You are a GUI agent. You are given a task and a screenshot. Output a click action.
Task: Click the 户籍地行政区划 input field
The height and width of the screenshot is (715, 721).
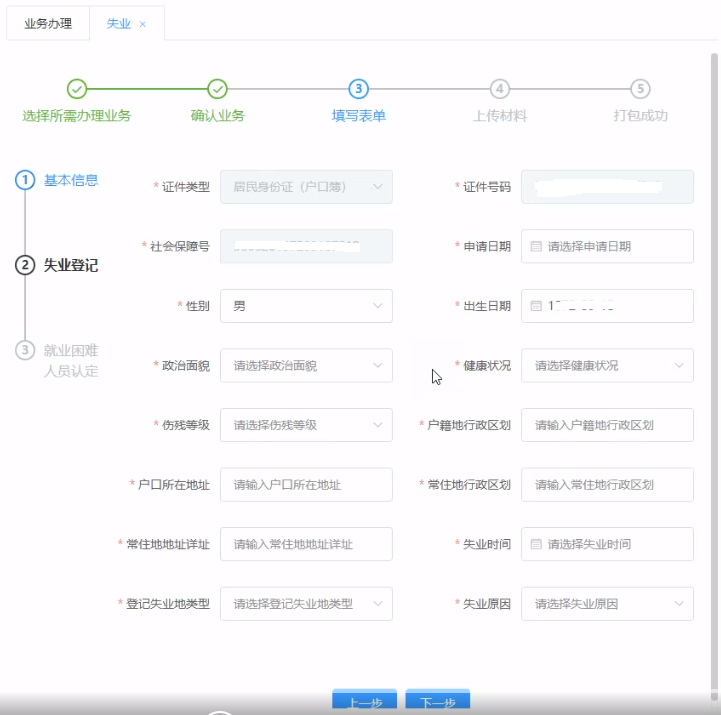coord(607,425)
